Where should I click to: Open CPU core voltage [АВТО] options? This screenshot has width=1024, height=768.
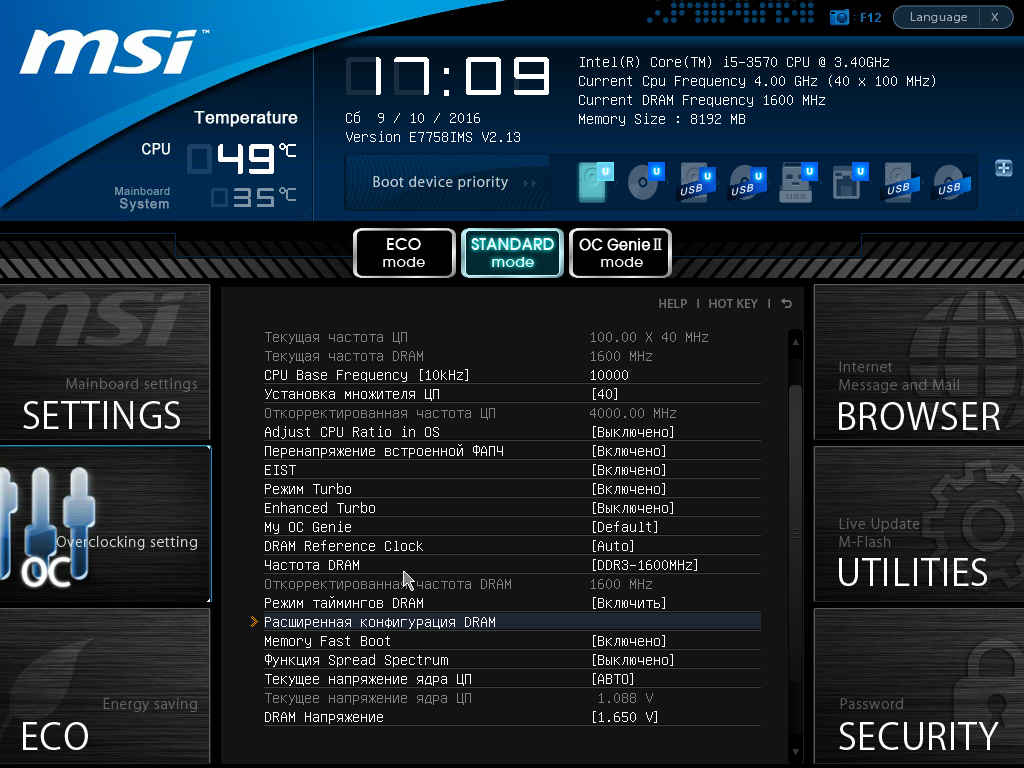pos(512,679)
